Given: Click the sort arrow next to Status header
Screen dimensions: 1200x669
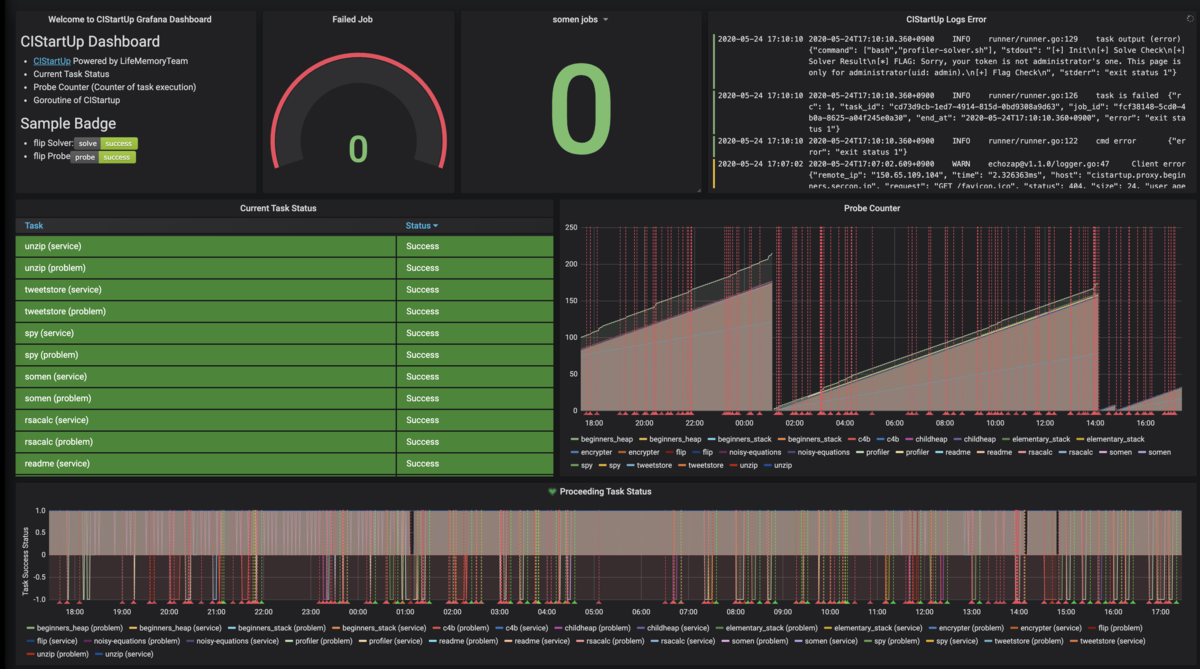Looking at the screenshot, I should tap(435, 226).
